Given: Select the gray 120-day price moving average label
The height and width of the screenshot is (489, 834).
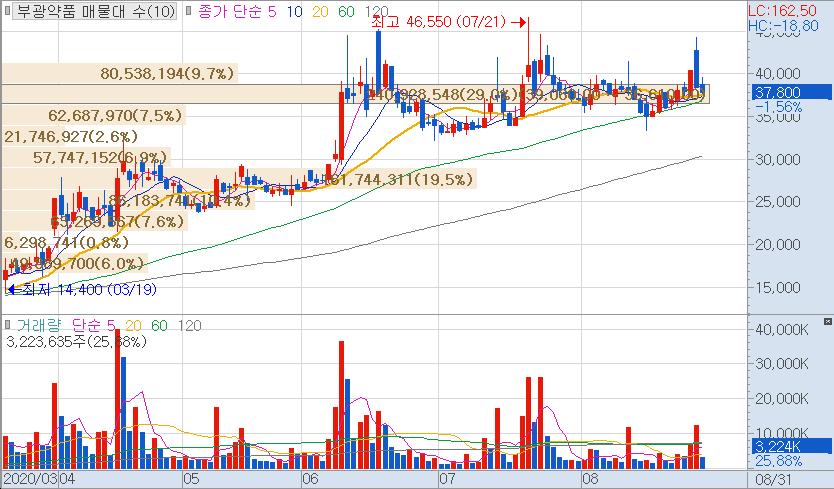Looking at the screenshot, I should point(377,11).
